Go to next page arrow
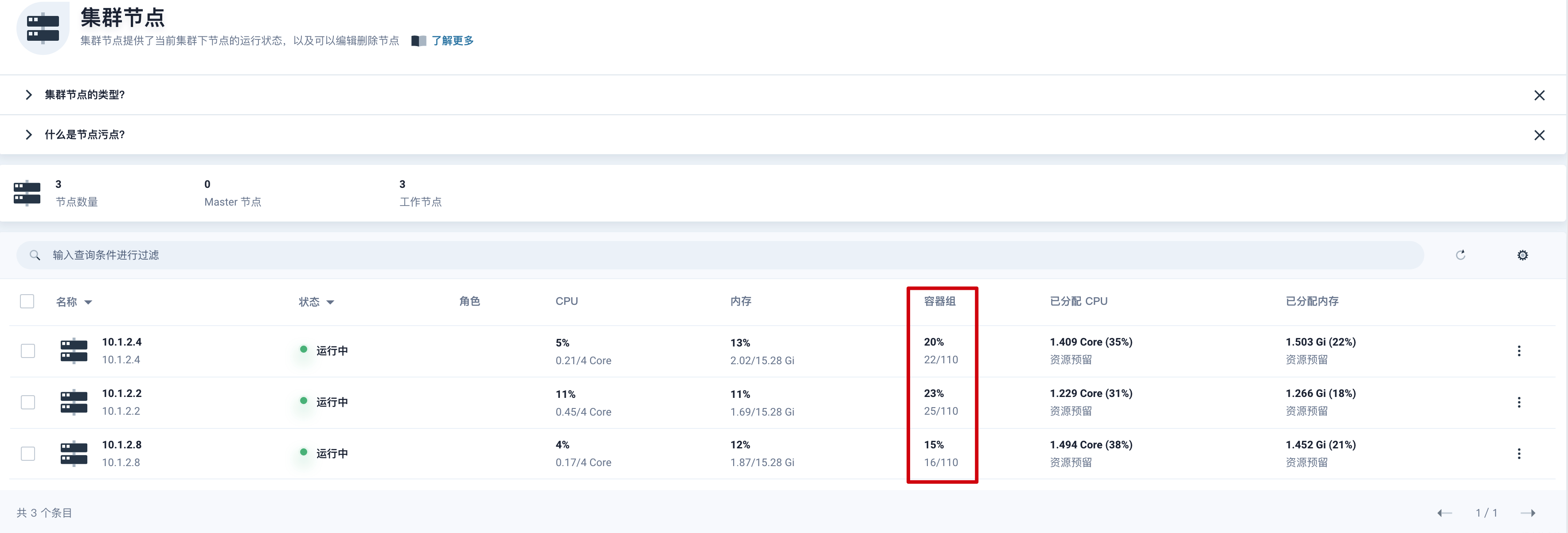 [1528, 513]
